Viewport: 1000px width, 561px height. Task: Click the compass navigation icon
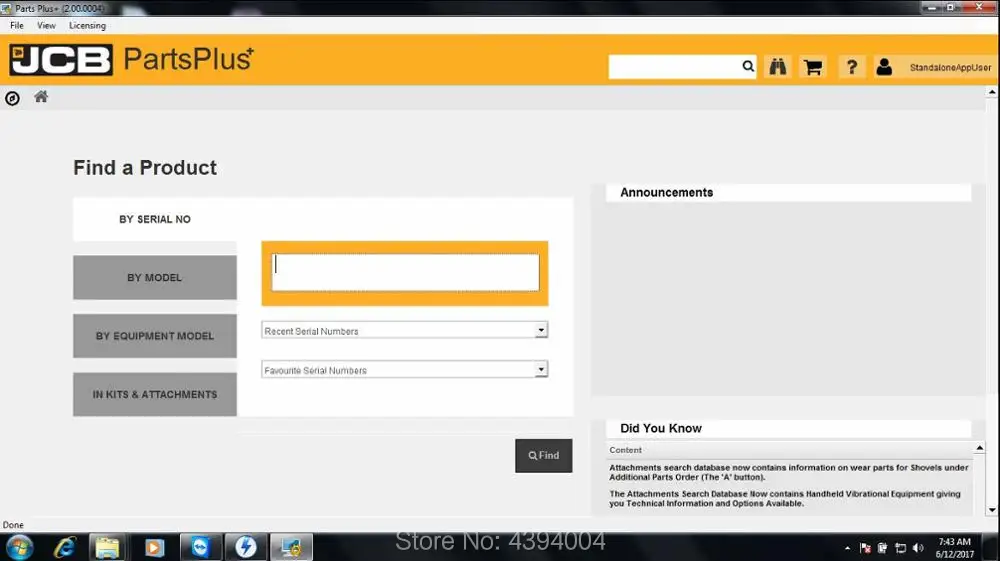pyautogui.click(x=12, y=98)
